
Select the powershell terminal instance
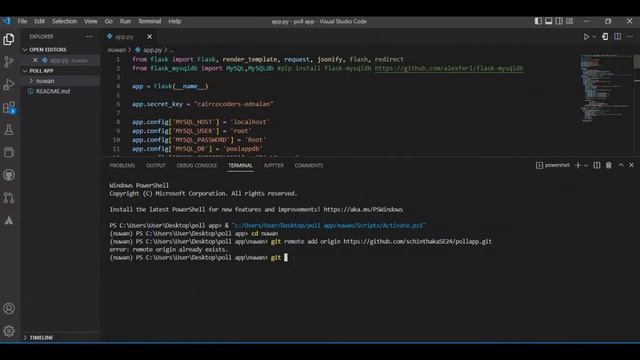(553, 165)
